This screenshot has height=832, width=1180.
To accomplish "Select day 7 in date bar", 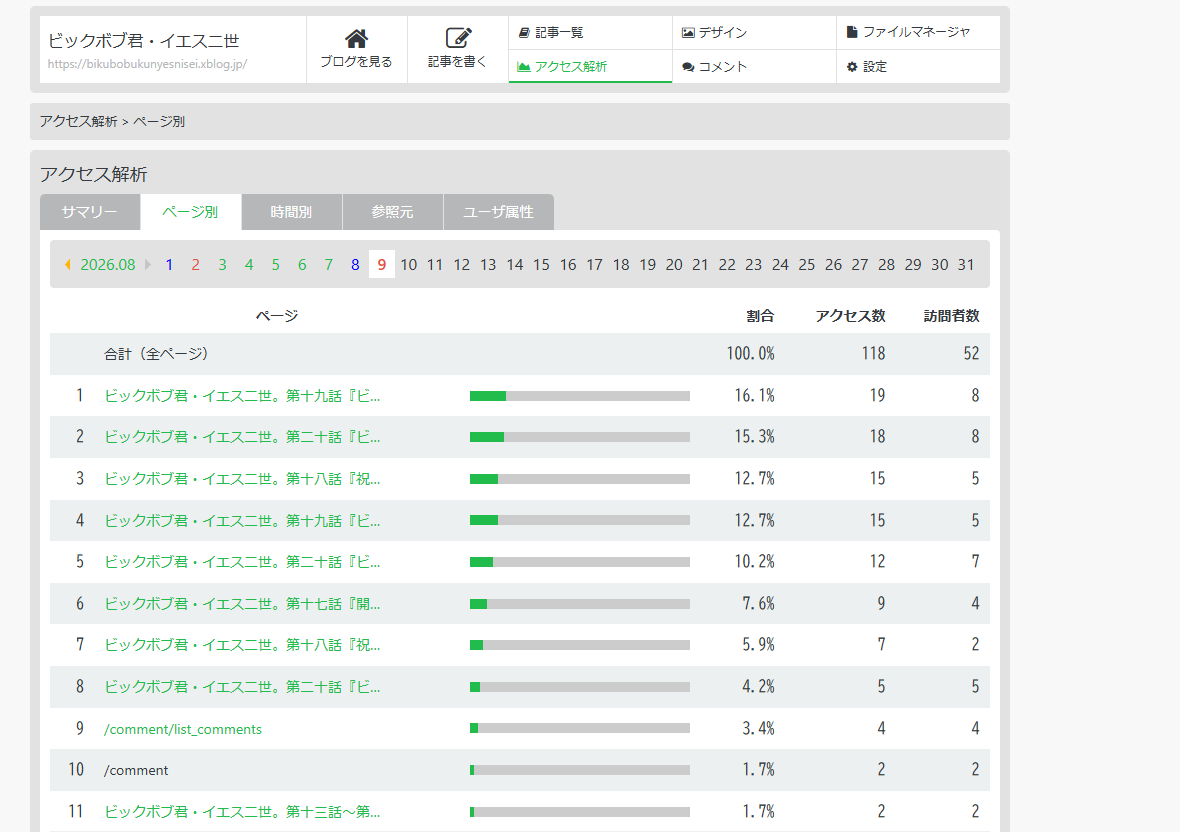I will (329, 265).
